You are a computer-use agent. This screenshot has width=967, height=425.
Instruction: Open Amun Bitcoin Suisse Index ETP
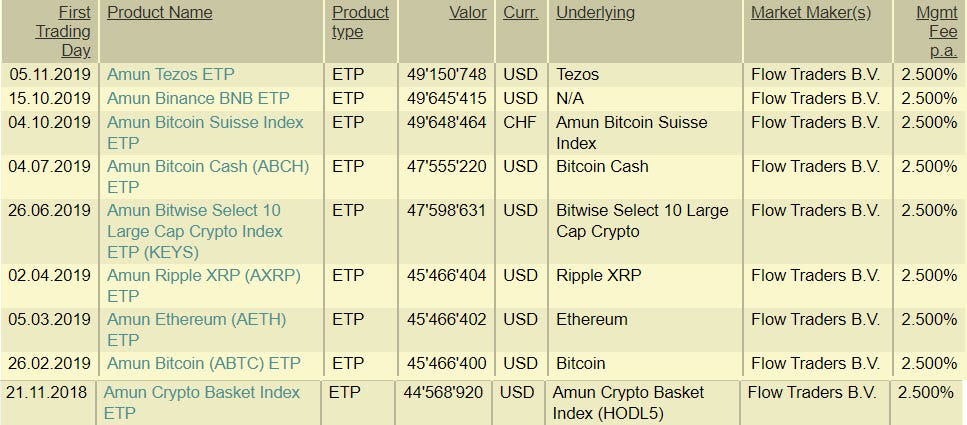point(205,133)
